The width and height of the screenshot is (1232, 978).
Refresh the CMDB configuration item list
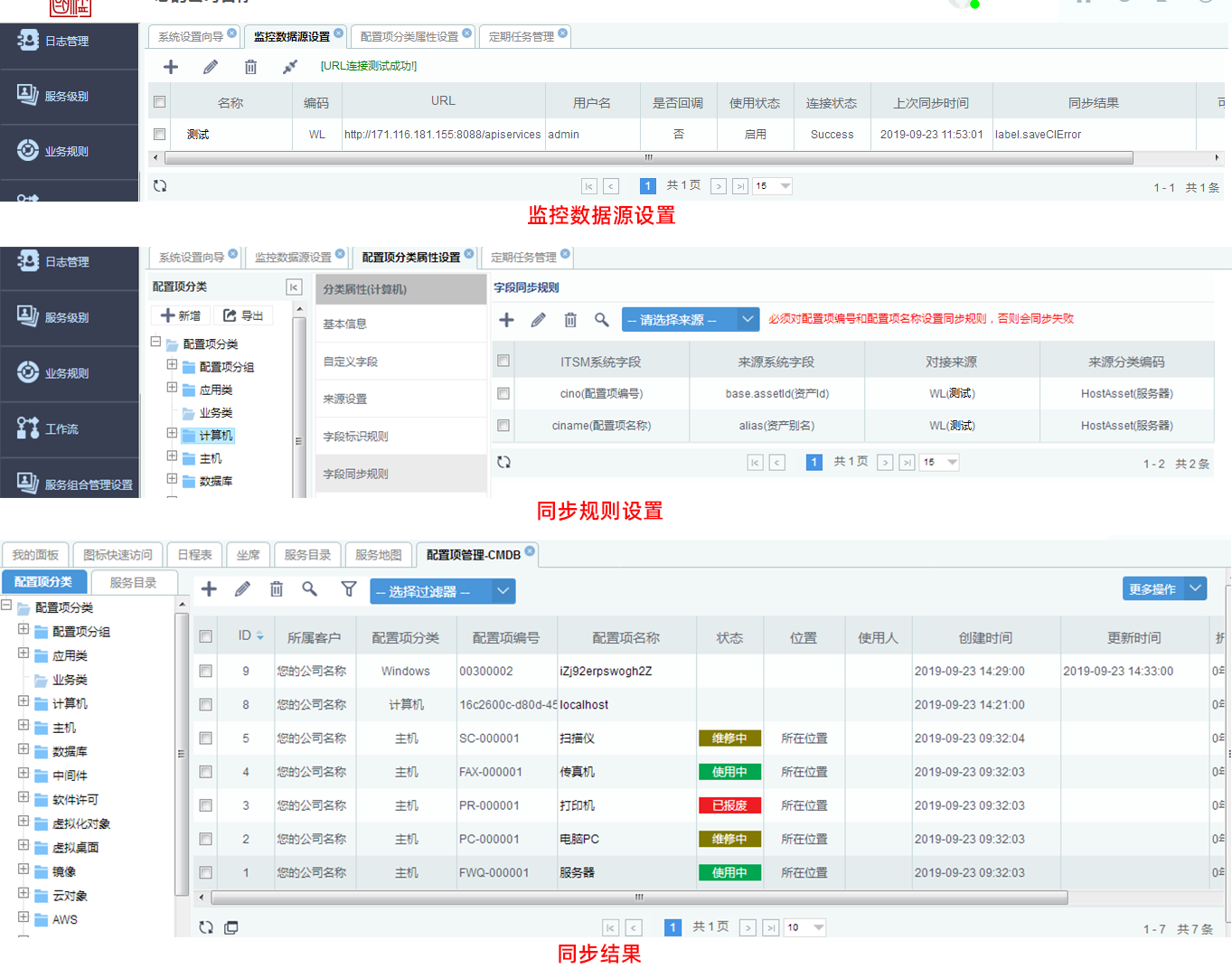coord(206,927)
